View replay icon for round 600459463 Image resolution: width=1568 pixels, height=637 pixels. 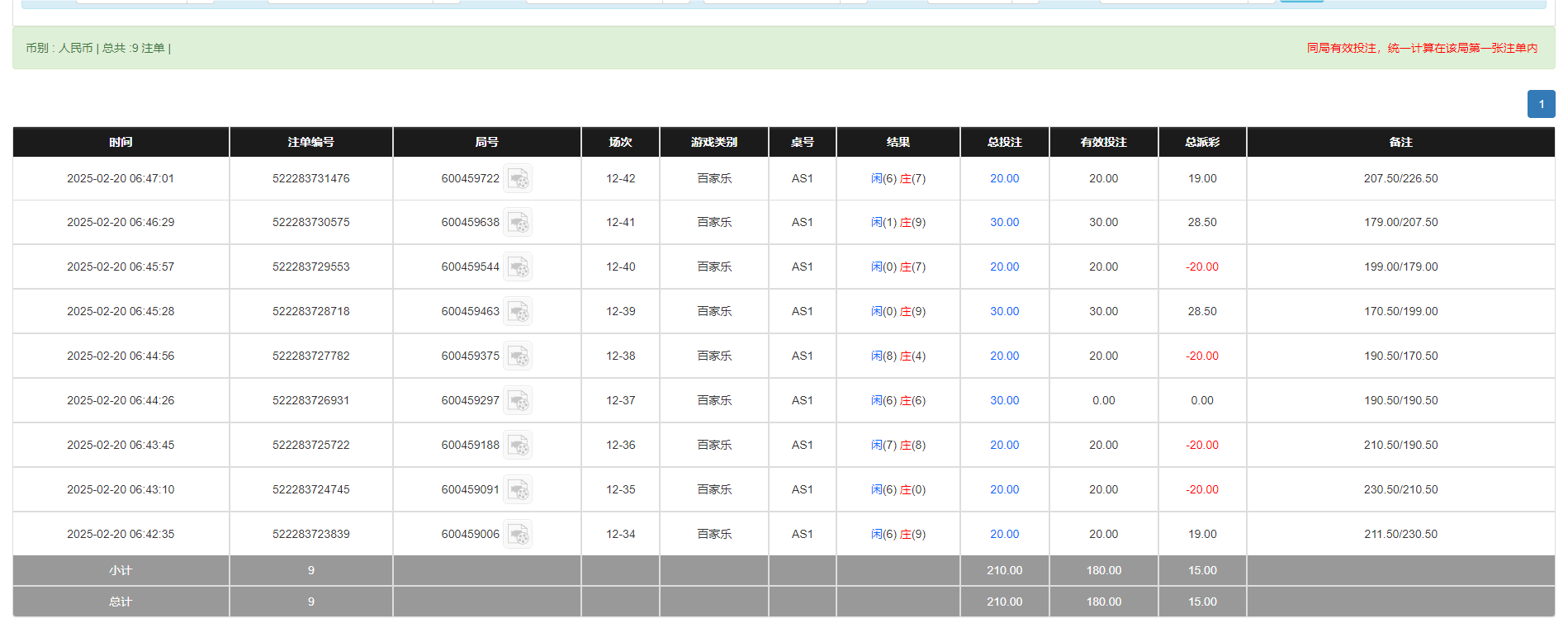coord(518,312)
